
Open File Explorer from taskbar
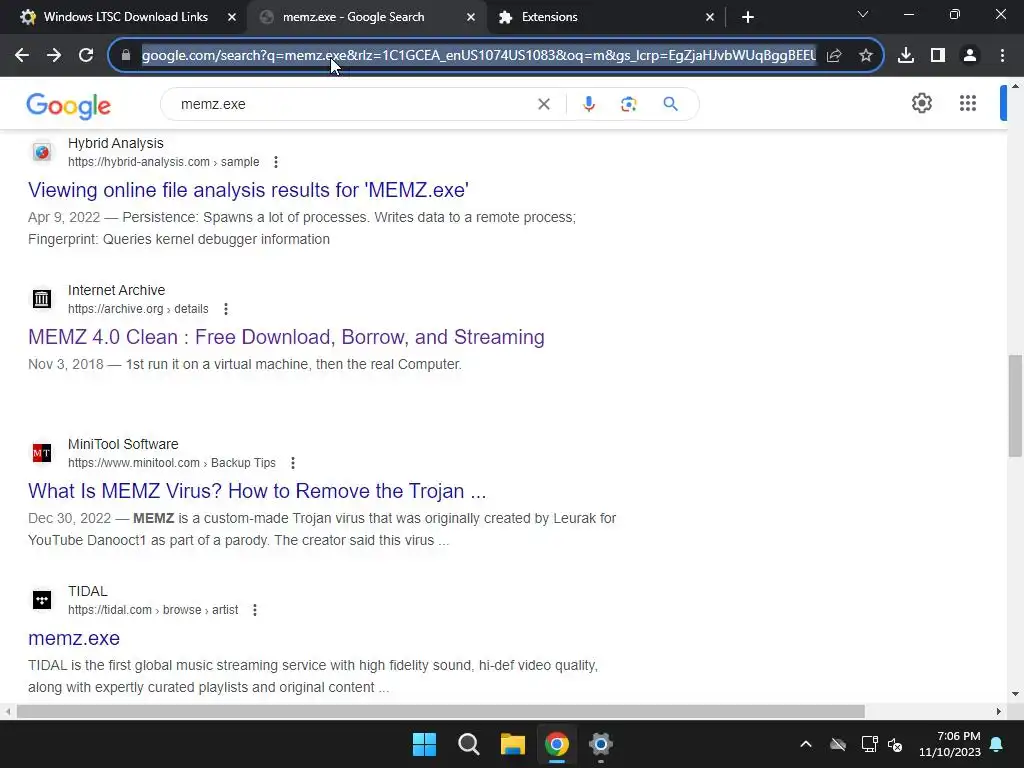pyautogui.click(x=513, y=744)
